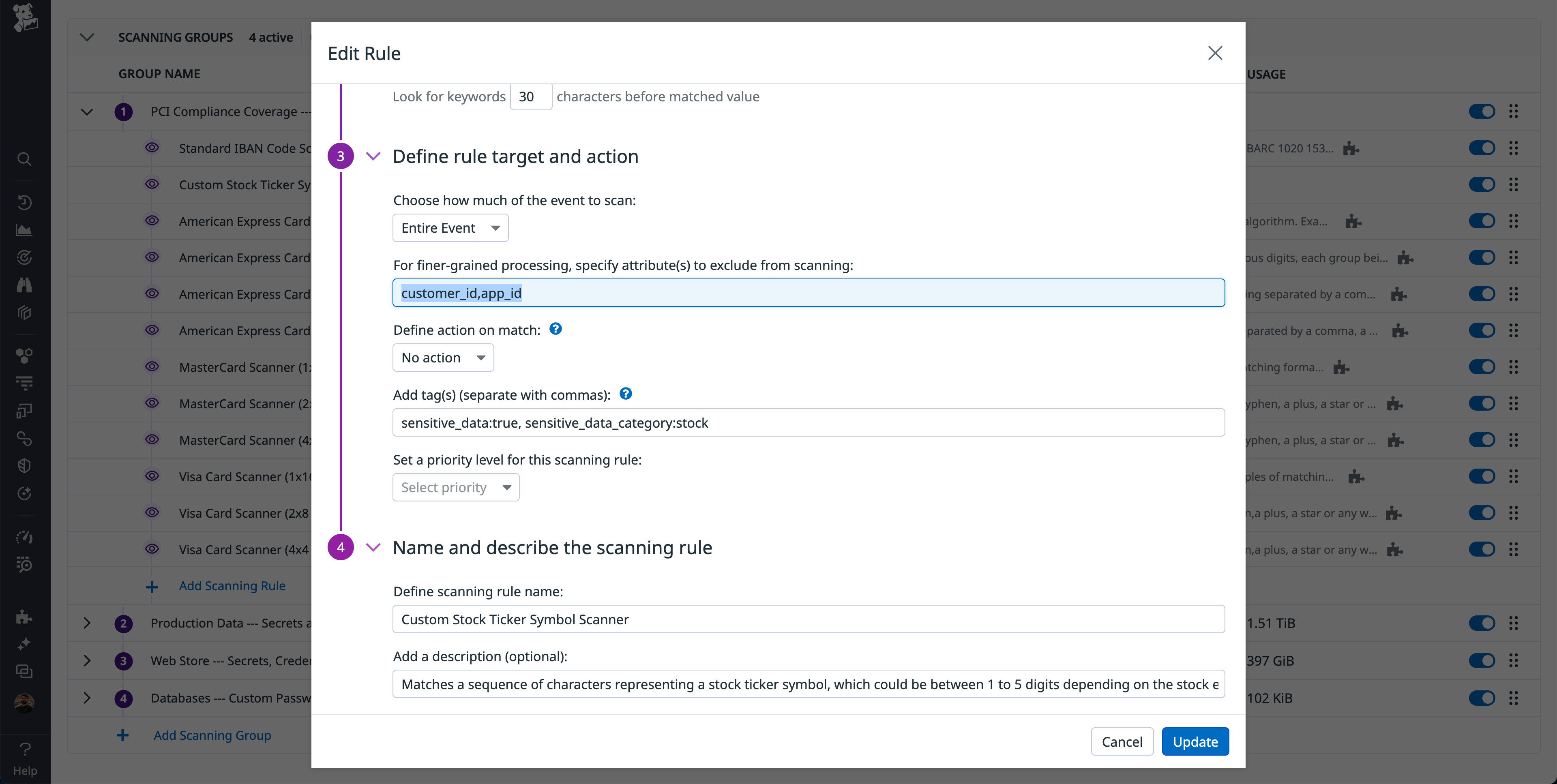The width and height of the screenshot is (1557, 784).
Task: Open the Watchdog binoculars icon
Action: click(x=24, y=285)
